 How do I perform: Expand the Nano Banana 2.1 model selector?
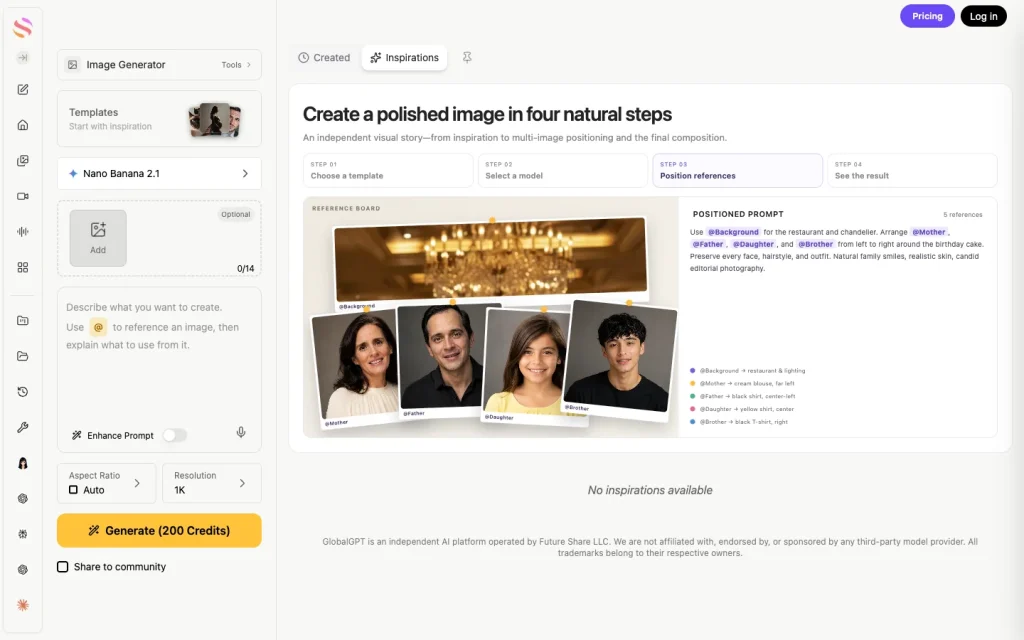[x=159, y=174]
